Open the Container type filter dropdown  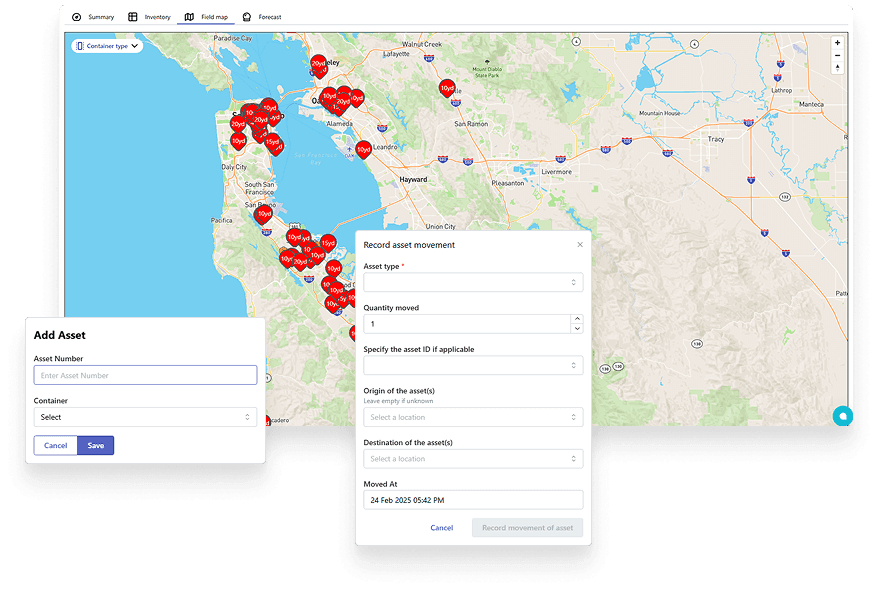tap(107, 46)
